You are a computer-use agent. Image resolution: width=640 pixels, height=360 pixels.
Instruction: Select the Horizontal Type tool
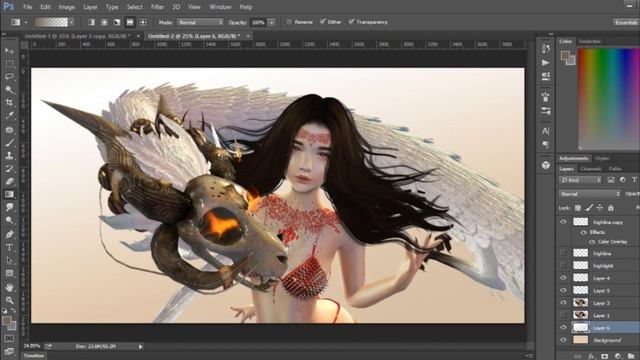tap(9, 247)
